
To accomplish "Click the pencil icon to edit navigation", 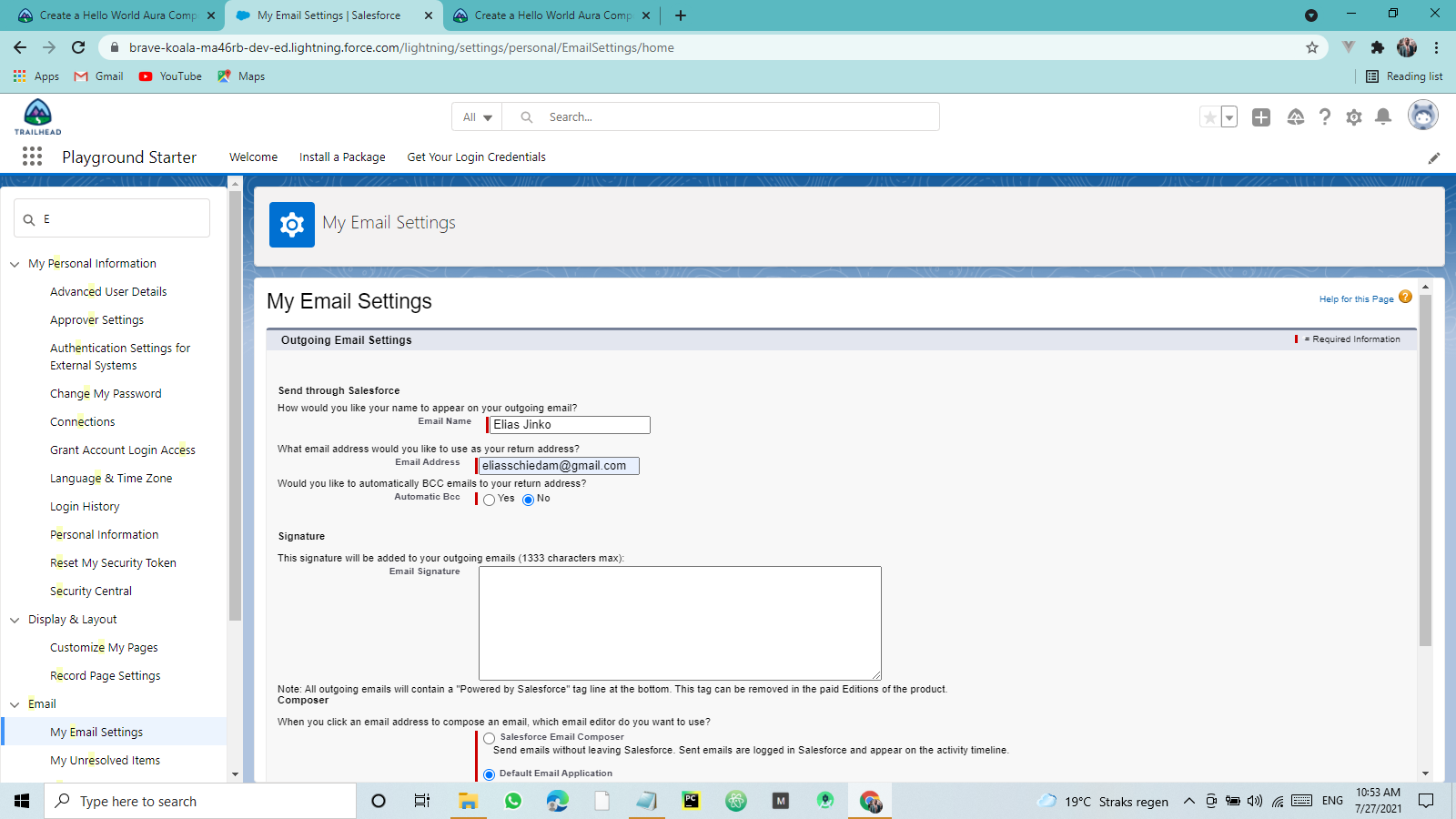I will [1434, 157].
